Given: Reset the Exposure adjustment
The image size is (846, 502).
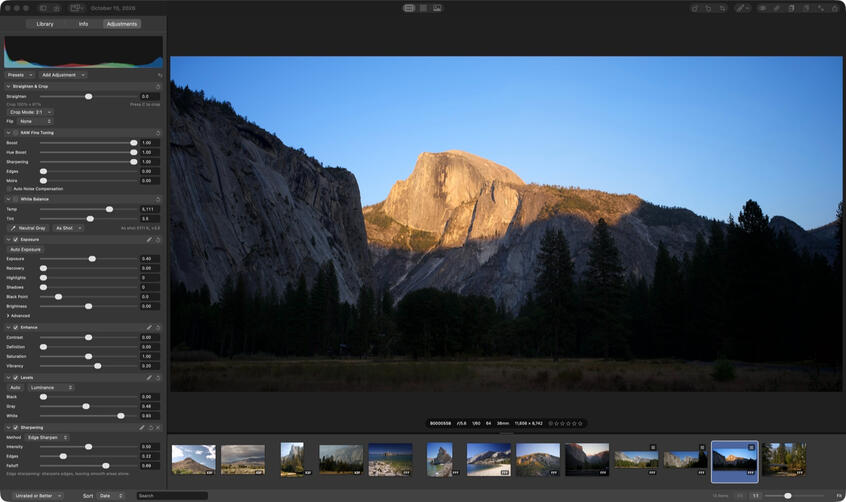Looking at the screenshot, I should [x=158, y=239].
